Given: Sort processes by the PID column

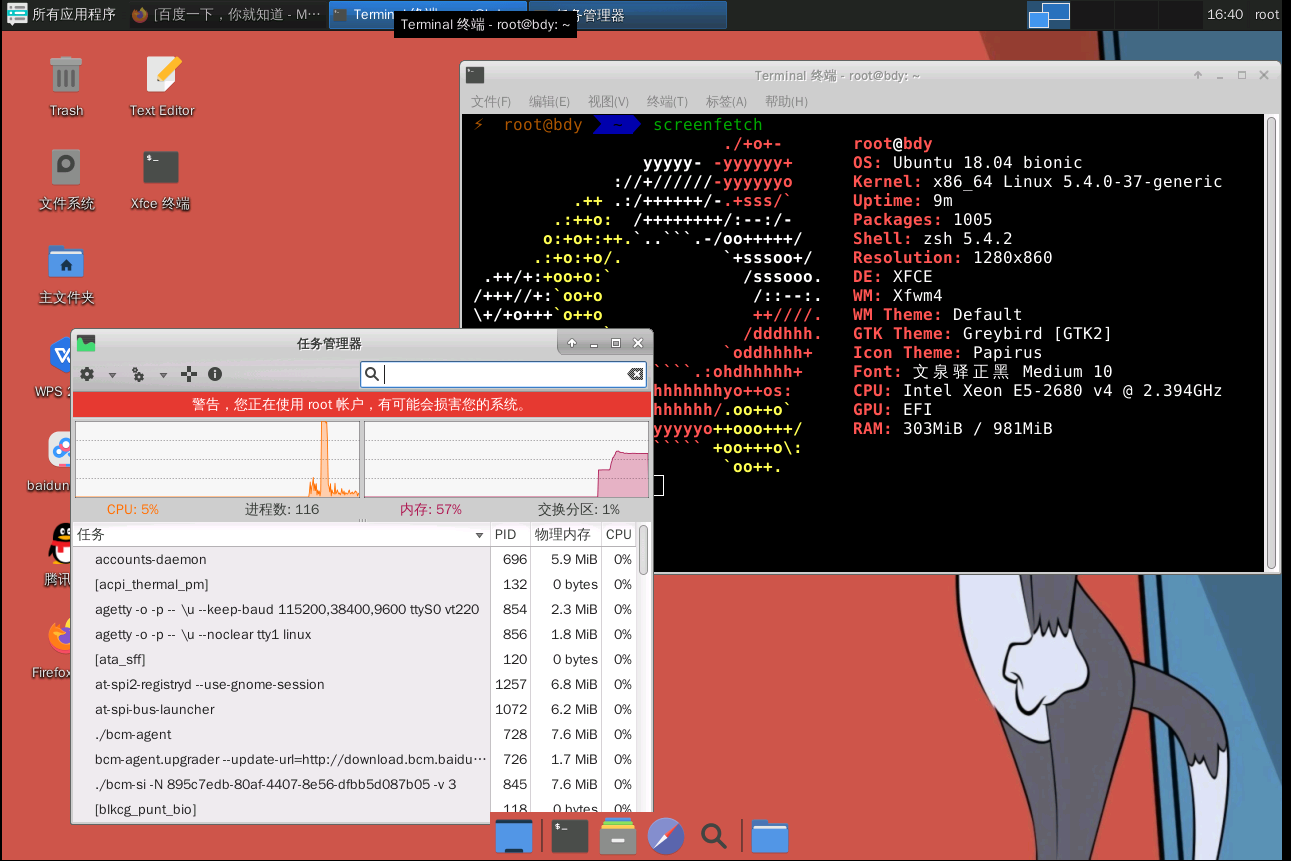Looking at the screenshot, I should pyautogui.click(x=510, y=535).
